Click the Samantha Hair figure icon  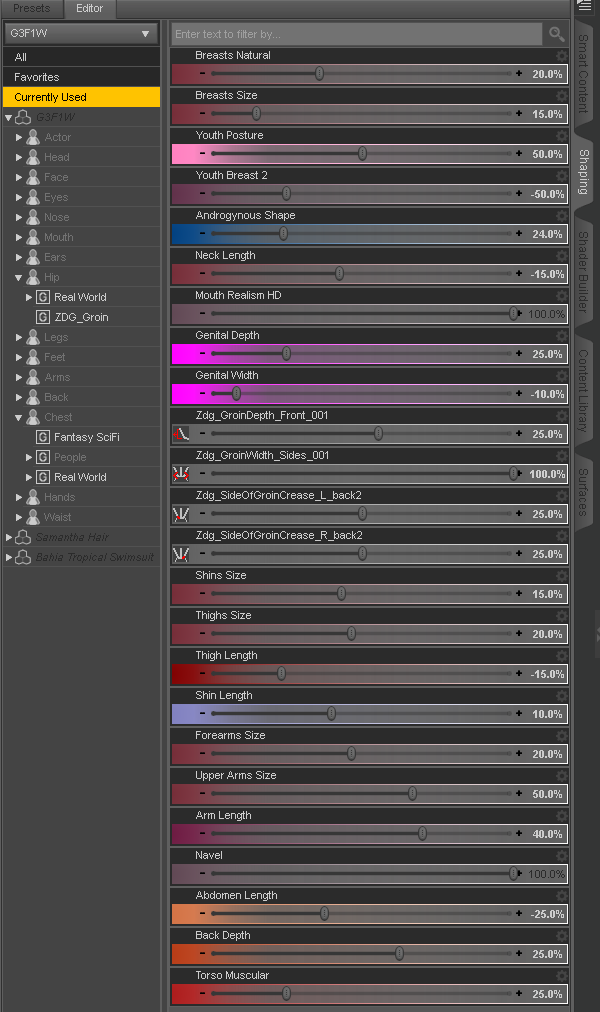[23, 538]
